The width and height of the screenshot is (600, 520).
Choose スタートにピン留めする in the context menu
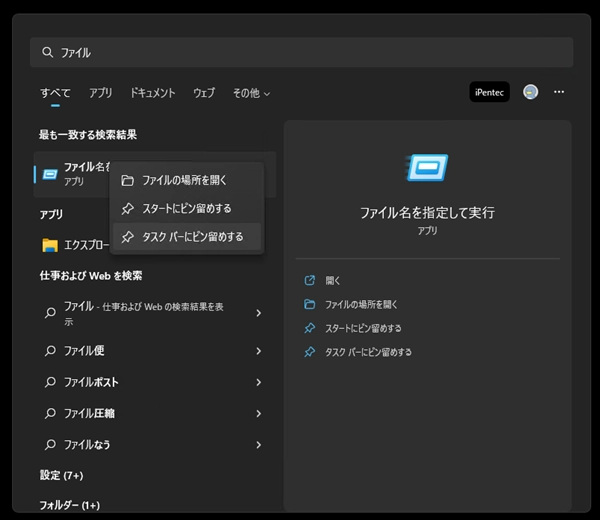(187, 209)
